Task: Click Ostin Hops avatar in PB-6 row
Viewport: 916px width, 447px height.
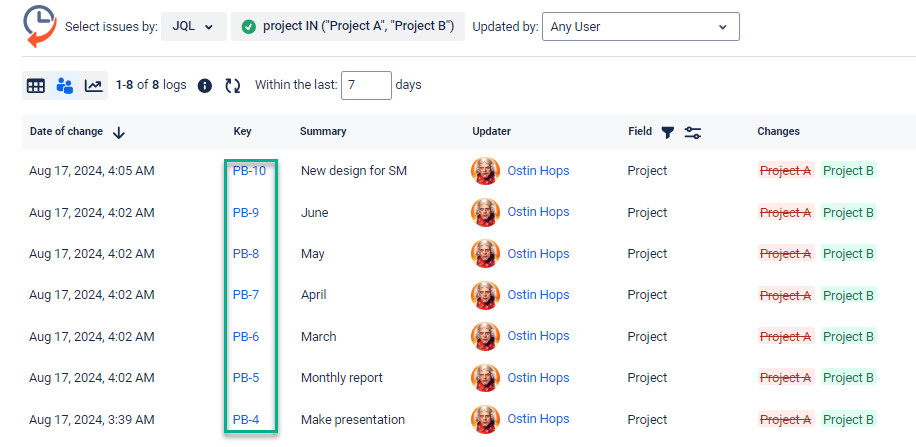Action: [485, 336]
